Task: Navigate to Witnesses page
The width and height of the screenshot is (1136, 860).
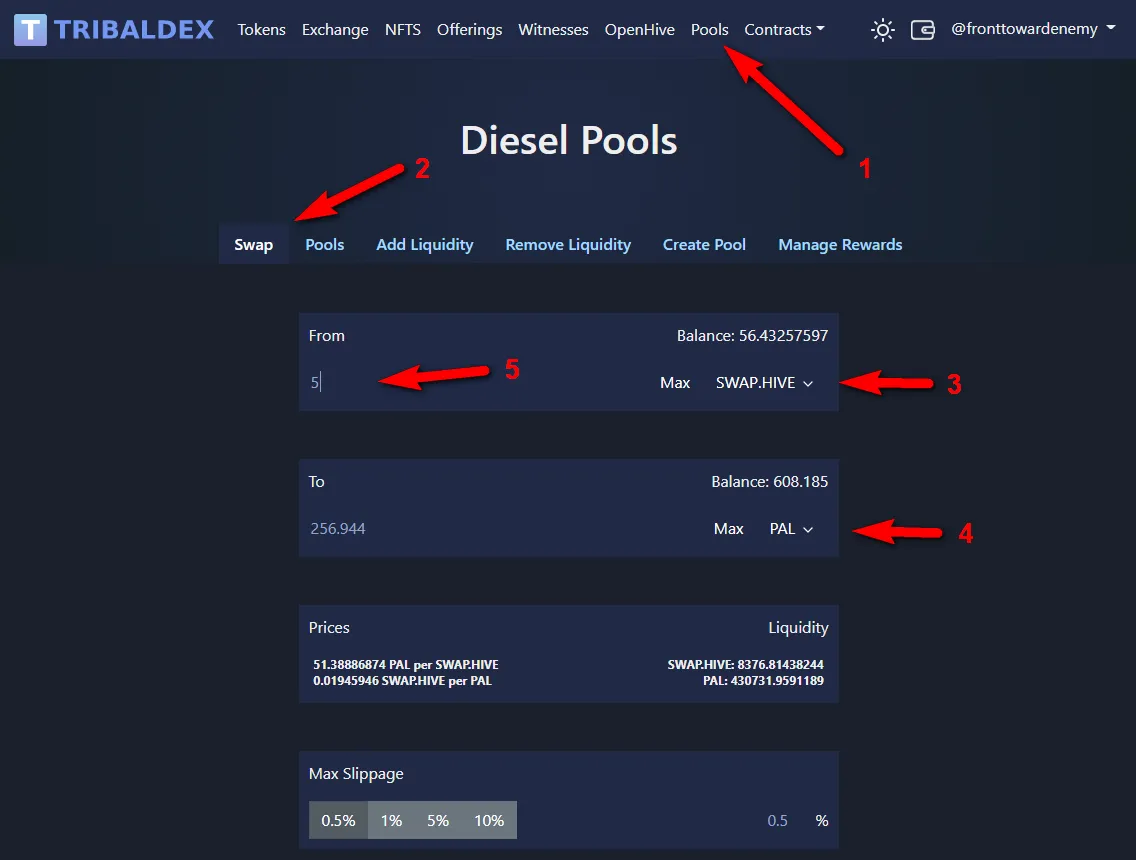Action: 553,30
